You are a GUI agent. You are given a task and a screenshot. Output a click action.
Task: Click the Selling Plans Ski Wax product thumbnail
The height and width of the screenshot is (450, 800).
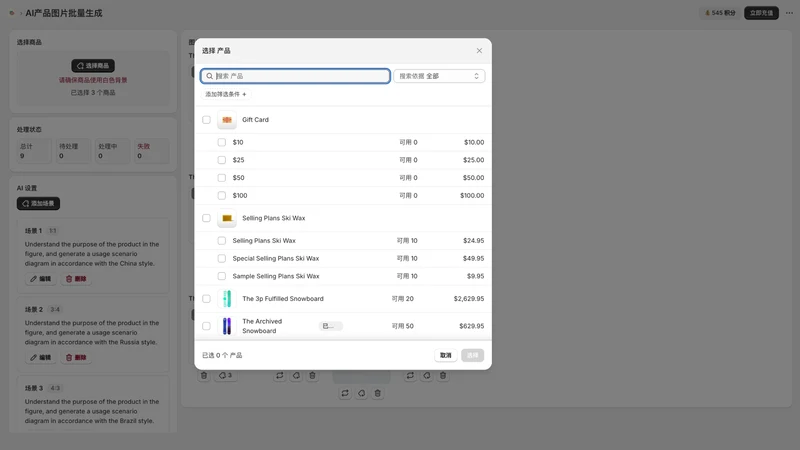pos(227,218)
